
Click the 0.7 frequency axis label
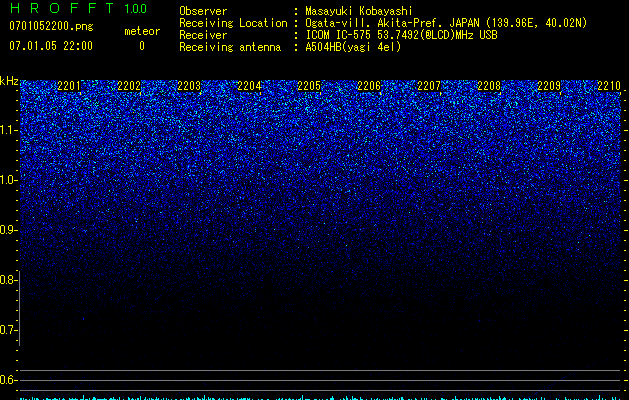click(9, 330)
